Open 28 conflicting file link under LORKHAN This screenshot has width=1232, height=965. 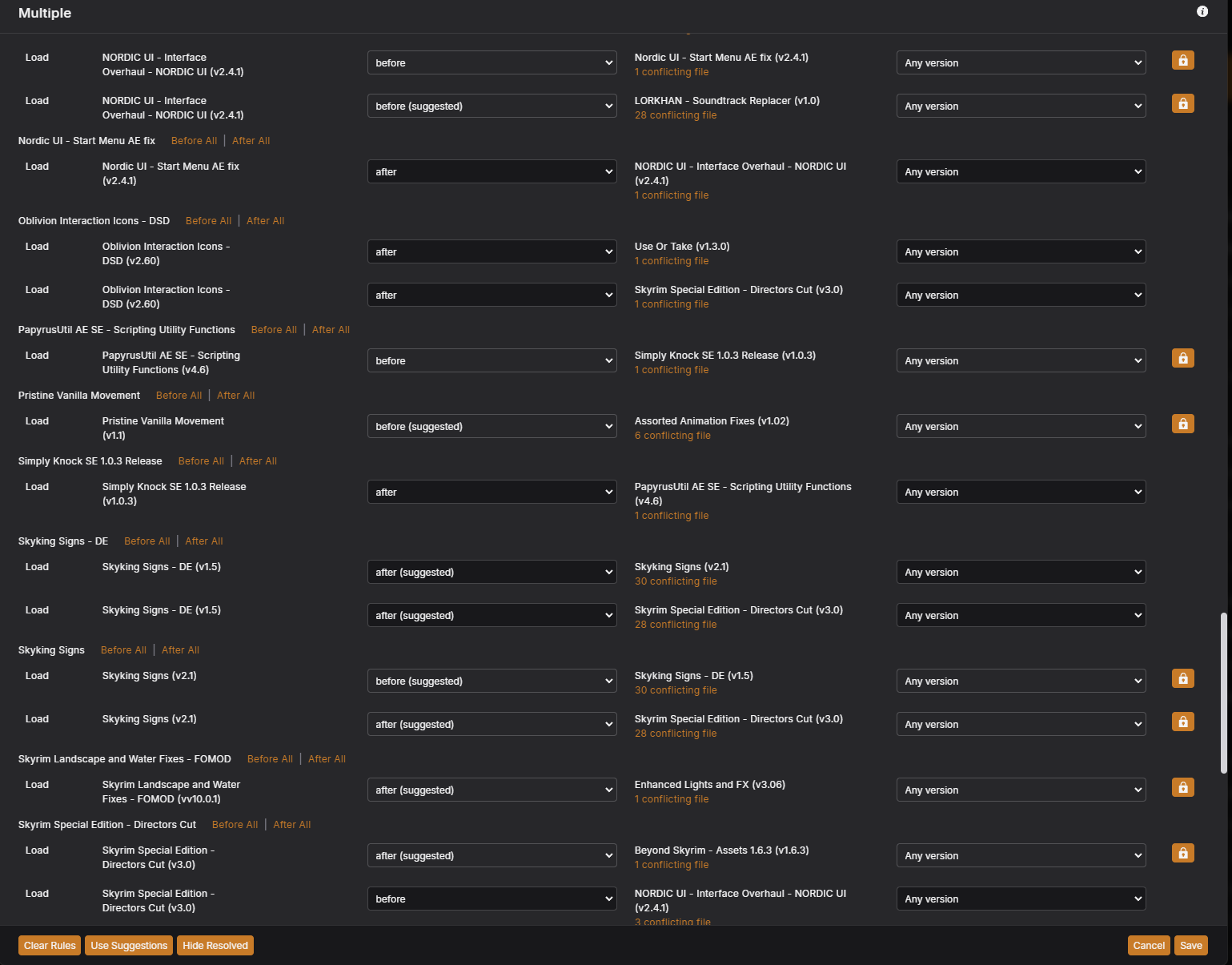point(675,115)
